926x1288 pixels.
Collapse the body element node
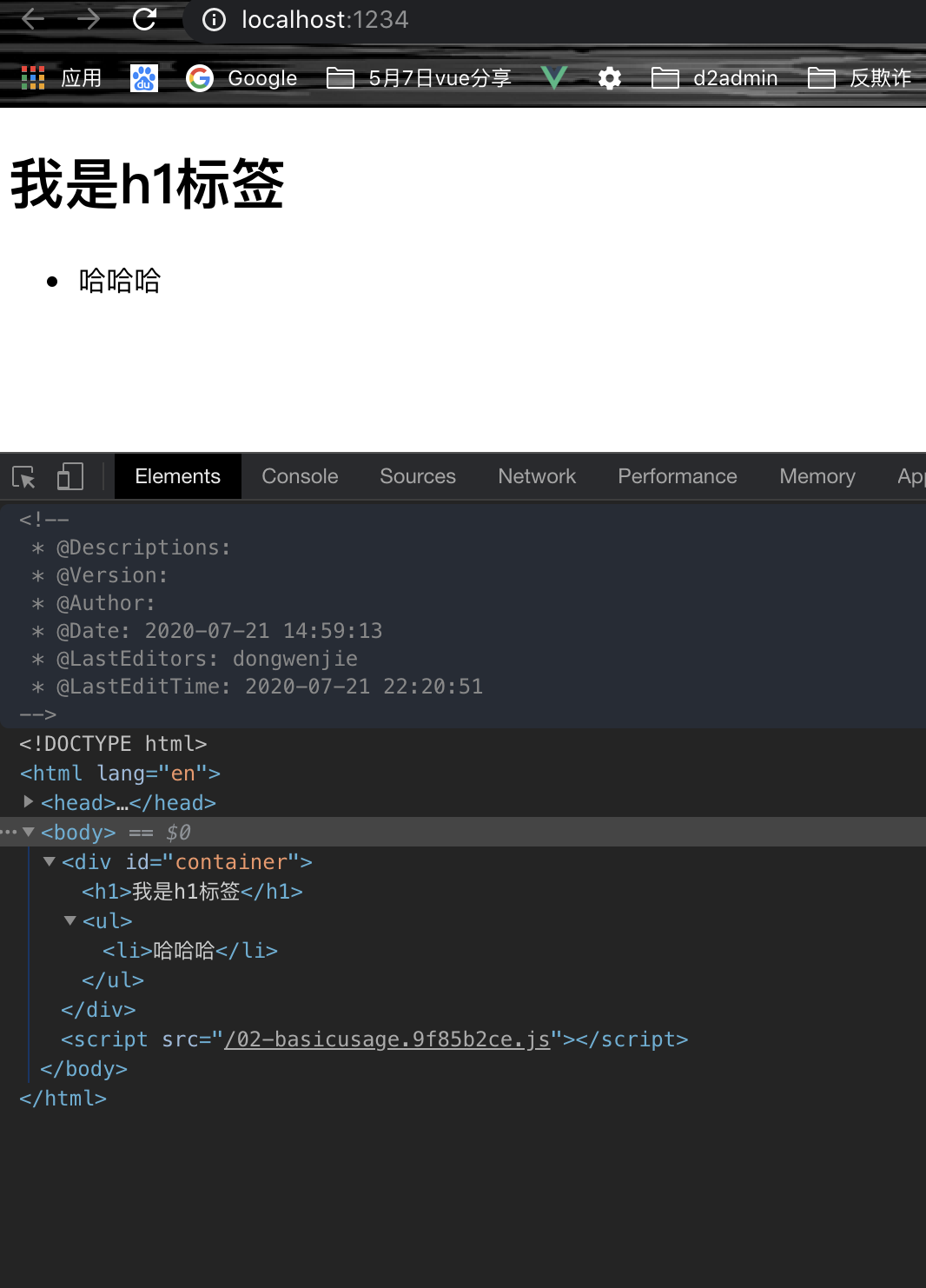pyautogui.click(x=29, y=832)
